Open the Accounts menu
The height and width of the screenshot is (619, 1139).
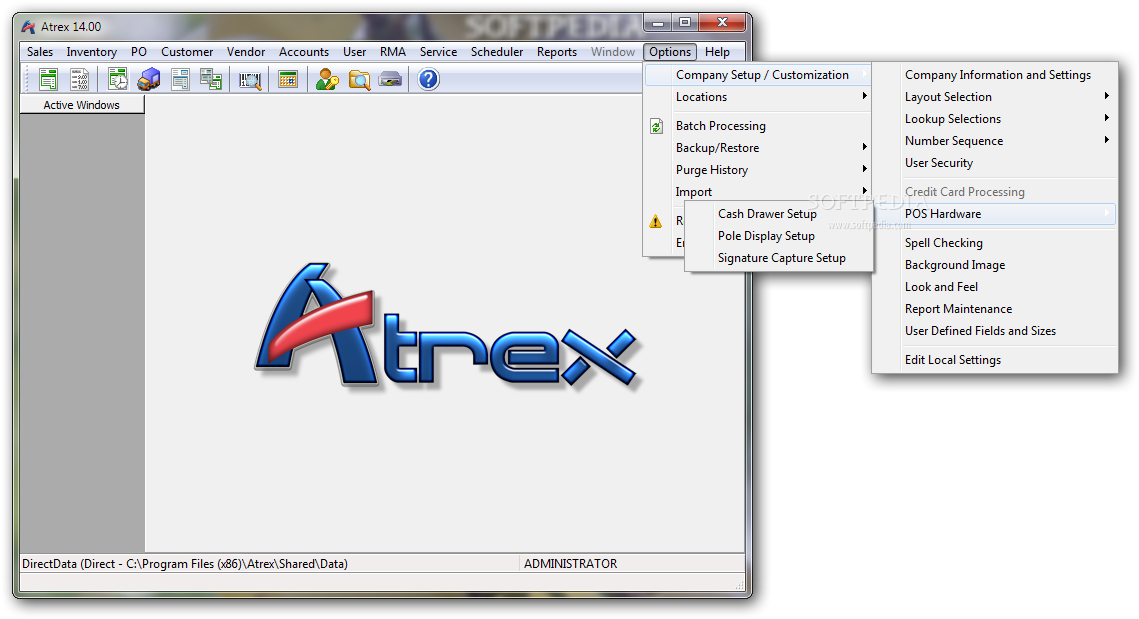point(304,52)
